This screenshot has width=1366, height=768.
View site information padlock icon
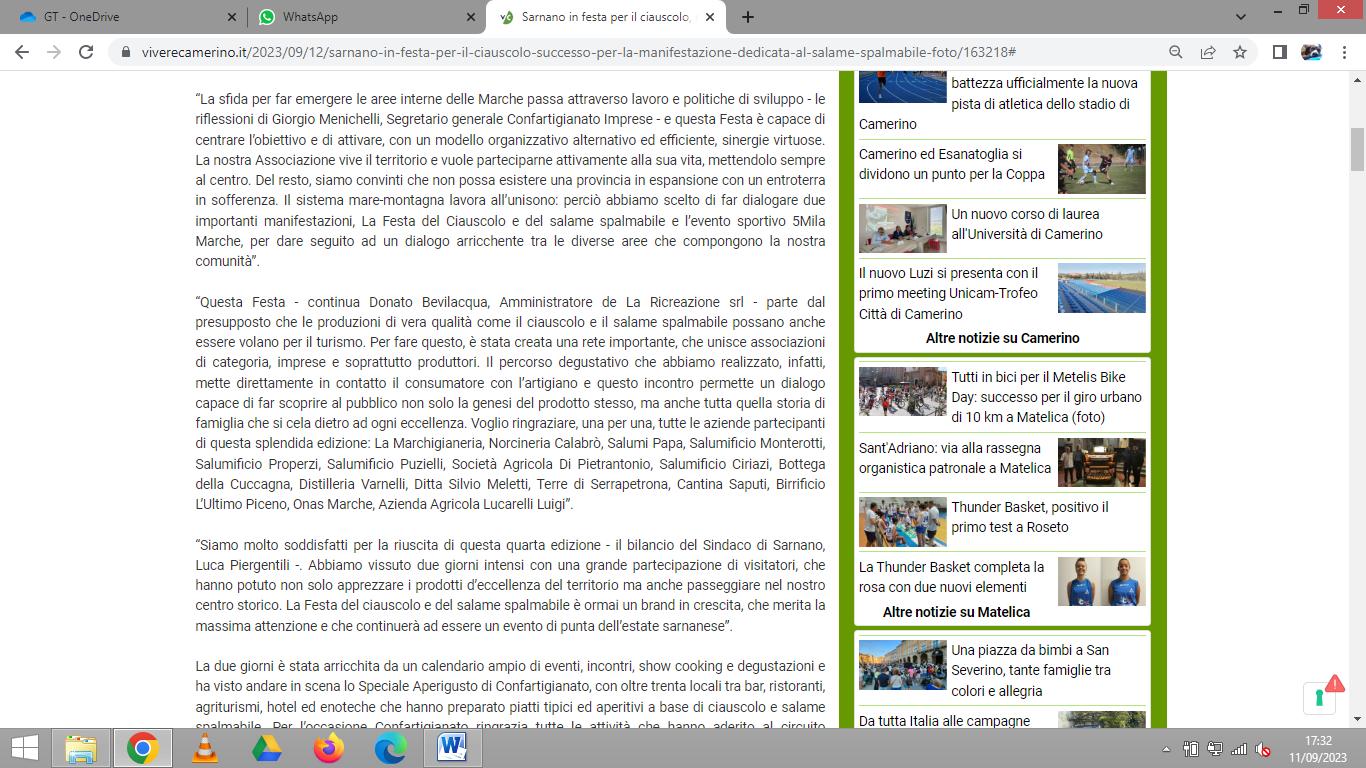pos(126,52)
